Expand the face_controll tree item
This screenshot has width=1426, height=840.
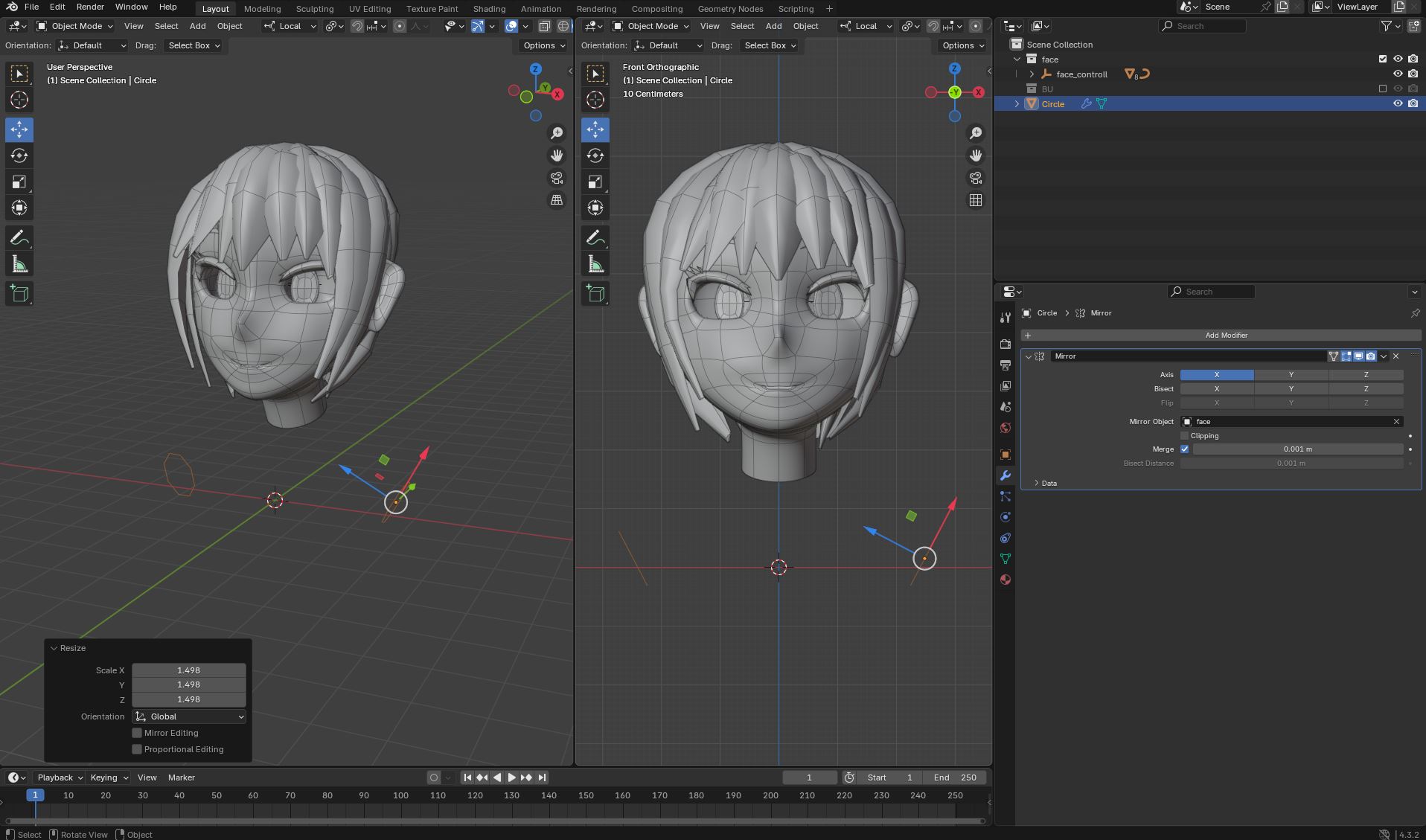(1032, 74)
